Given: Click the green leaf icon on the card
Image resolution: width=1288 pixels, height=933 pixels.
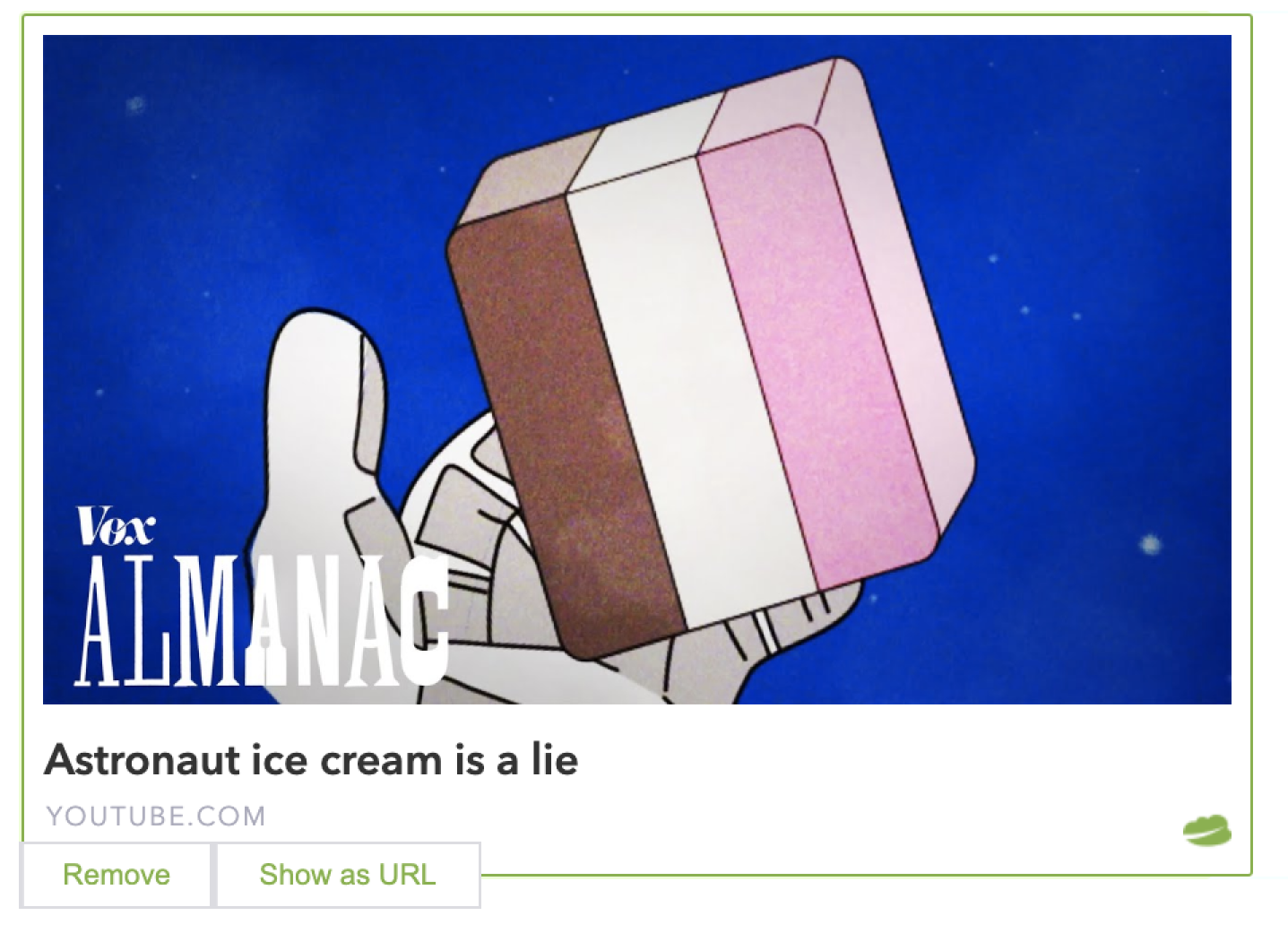Looking at the screenshot, I should [x=1206, y=831].
